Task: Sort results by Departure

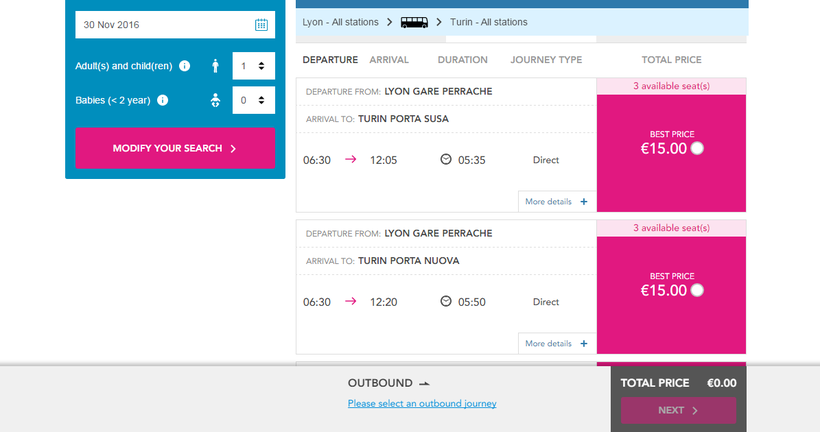Action: (x=330, y=60)
